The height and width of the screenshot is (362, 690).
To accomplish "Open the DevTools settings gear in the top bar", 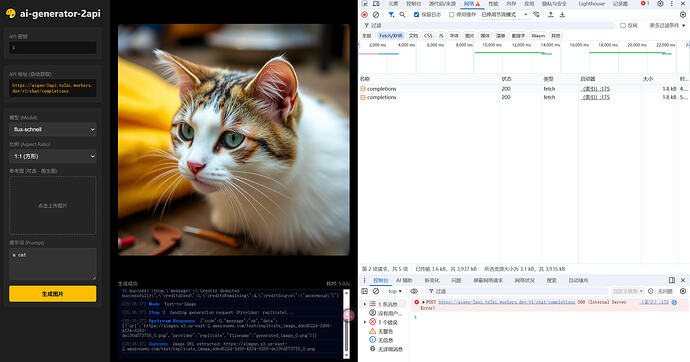I will [661, 4].
